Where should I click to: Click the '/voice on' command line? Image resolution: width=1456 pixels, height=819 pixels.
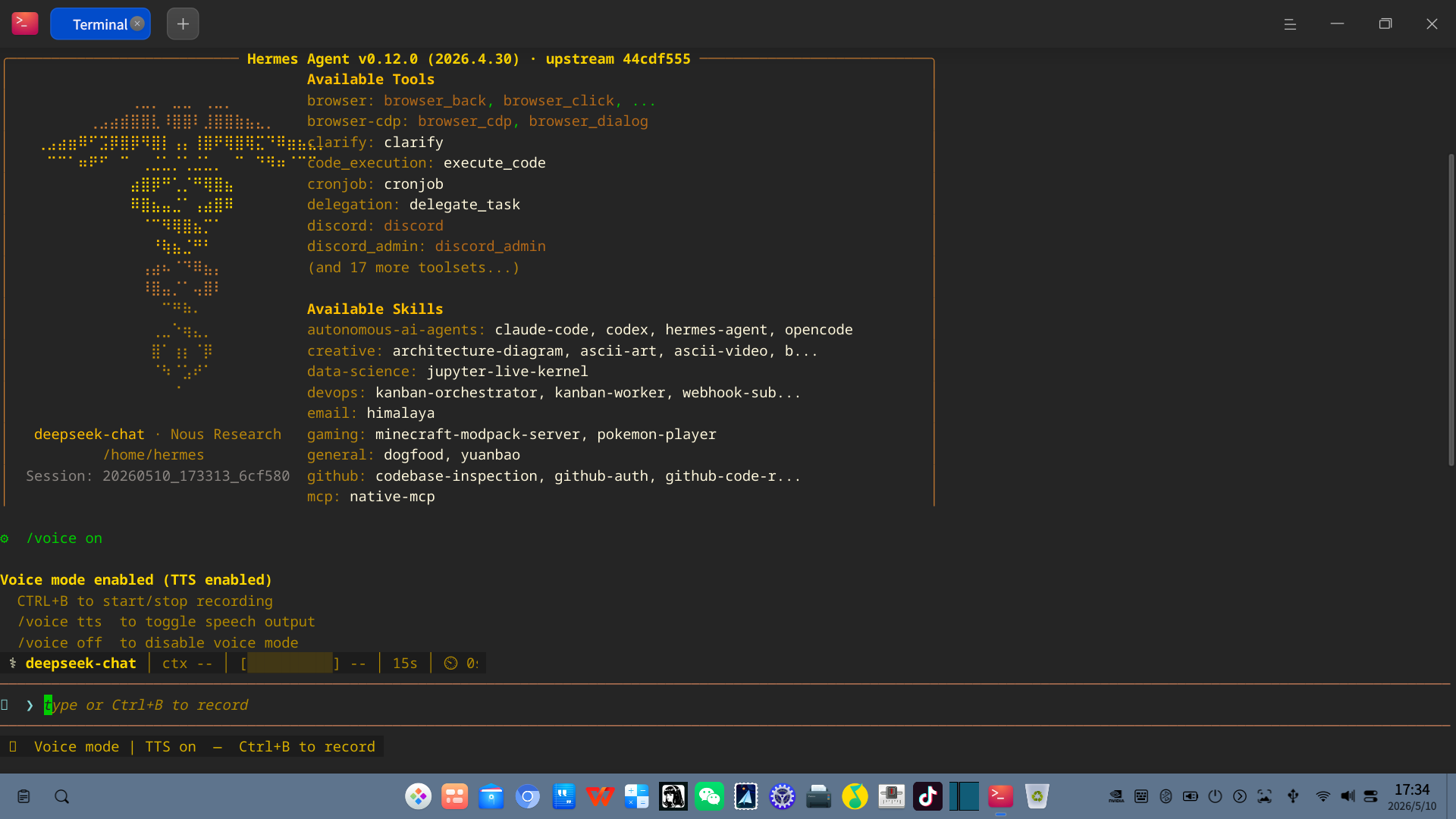64,538
